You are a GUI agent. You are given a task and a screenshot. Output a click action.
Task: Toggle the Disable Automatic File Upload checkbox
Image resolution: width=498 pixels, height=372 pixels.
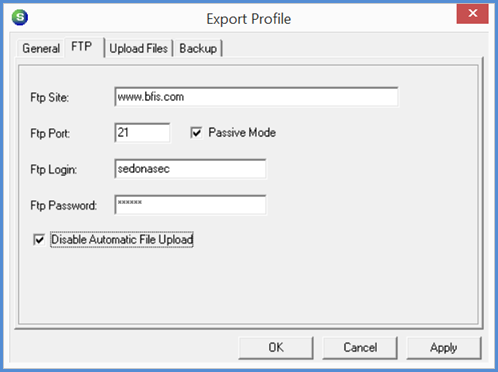(39, 239)
